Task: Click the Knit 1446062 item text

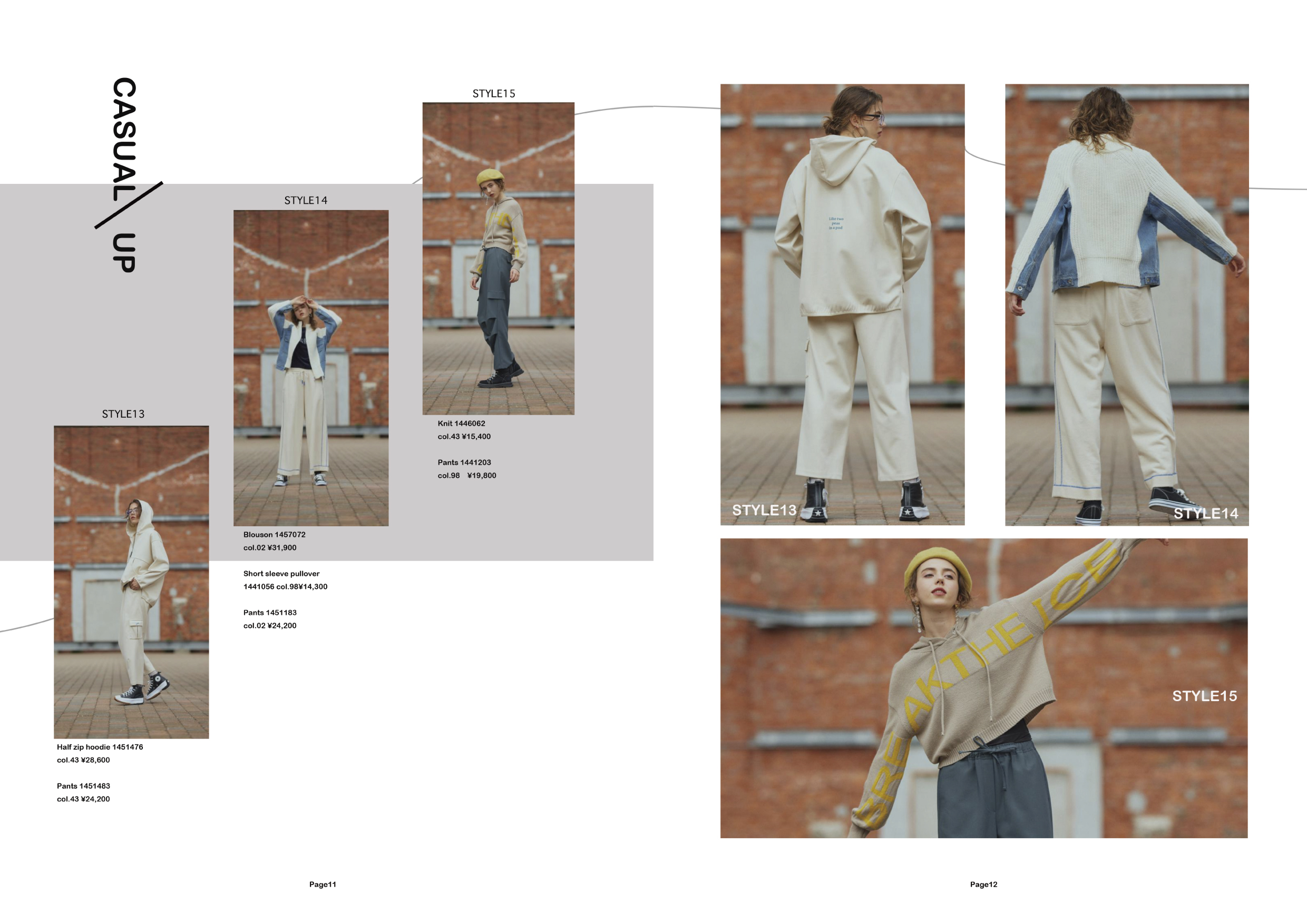Action: pyautogui.click(x=461, y=424)
